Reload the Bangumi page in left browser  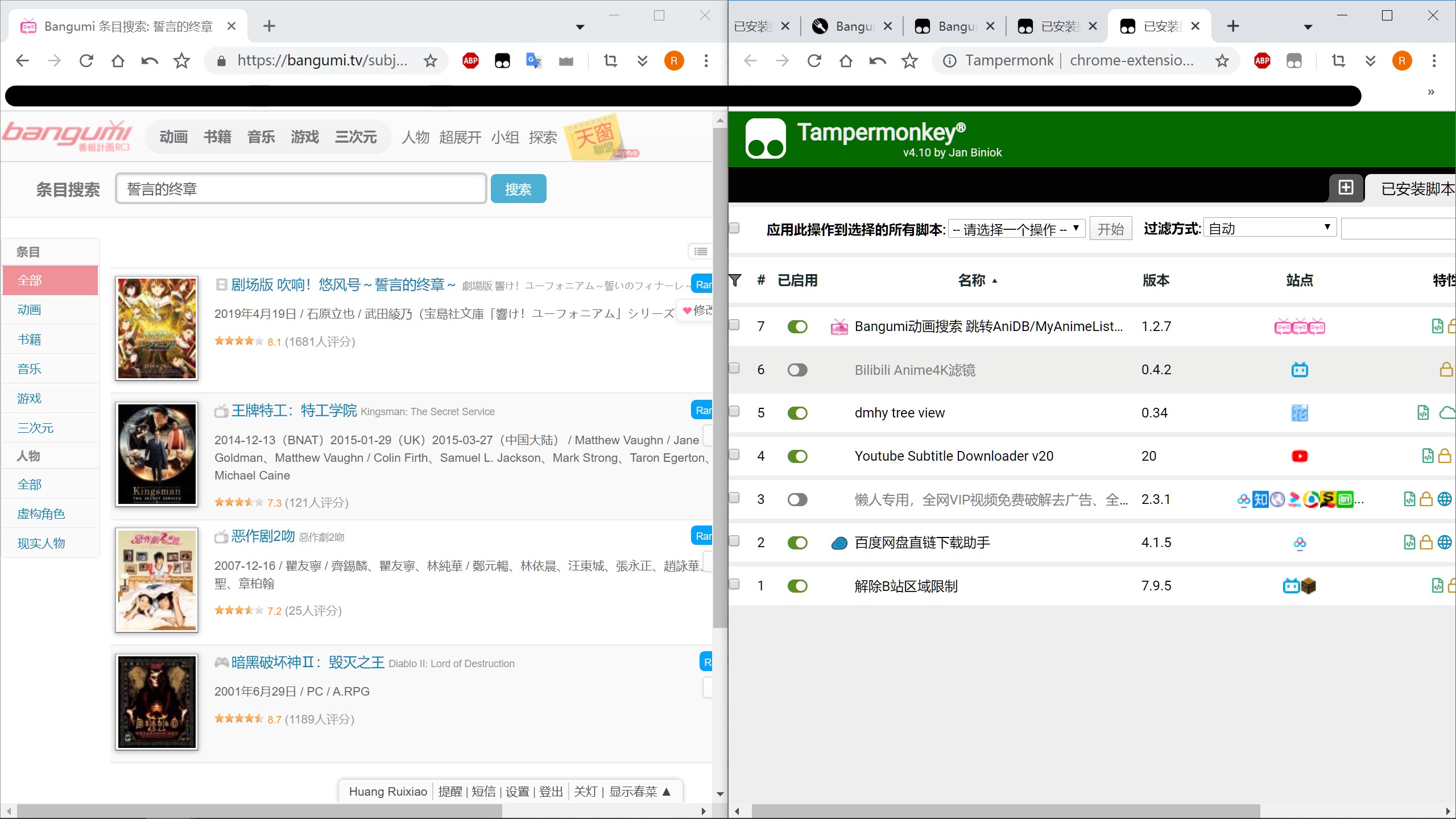pos(86,60)
